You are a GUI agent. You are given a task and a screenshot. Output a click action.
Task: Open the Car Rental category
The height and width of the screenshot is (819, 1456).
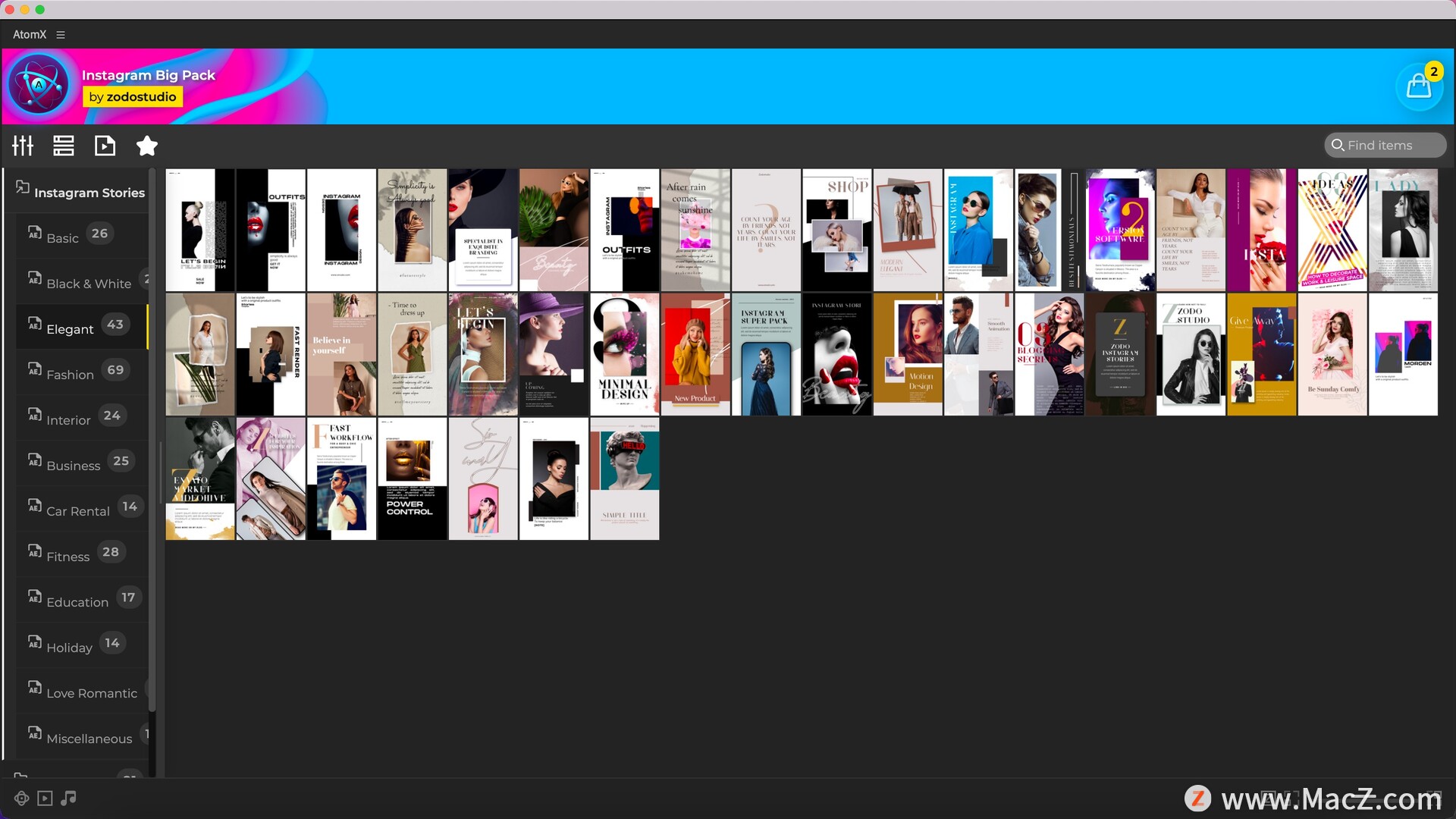pos(77,510)
